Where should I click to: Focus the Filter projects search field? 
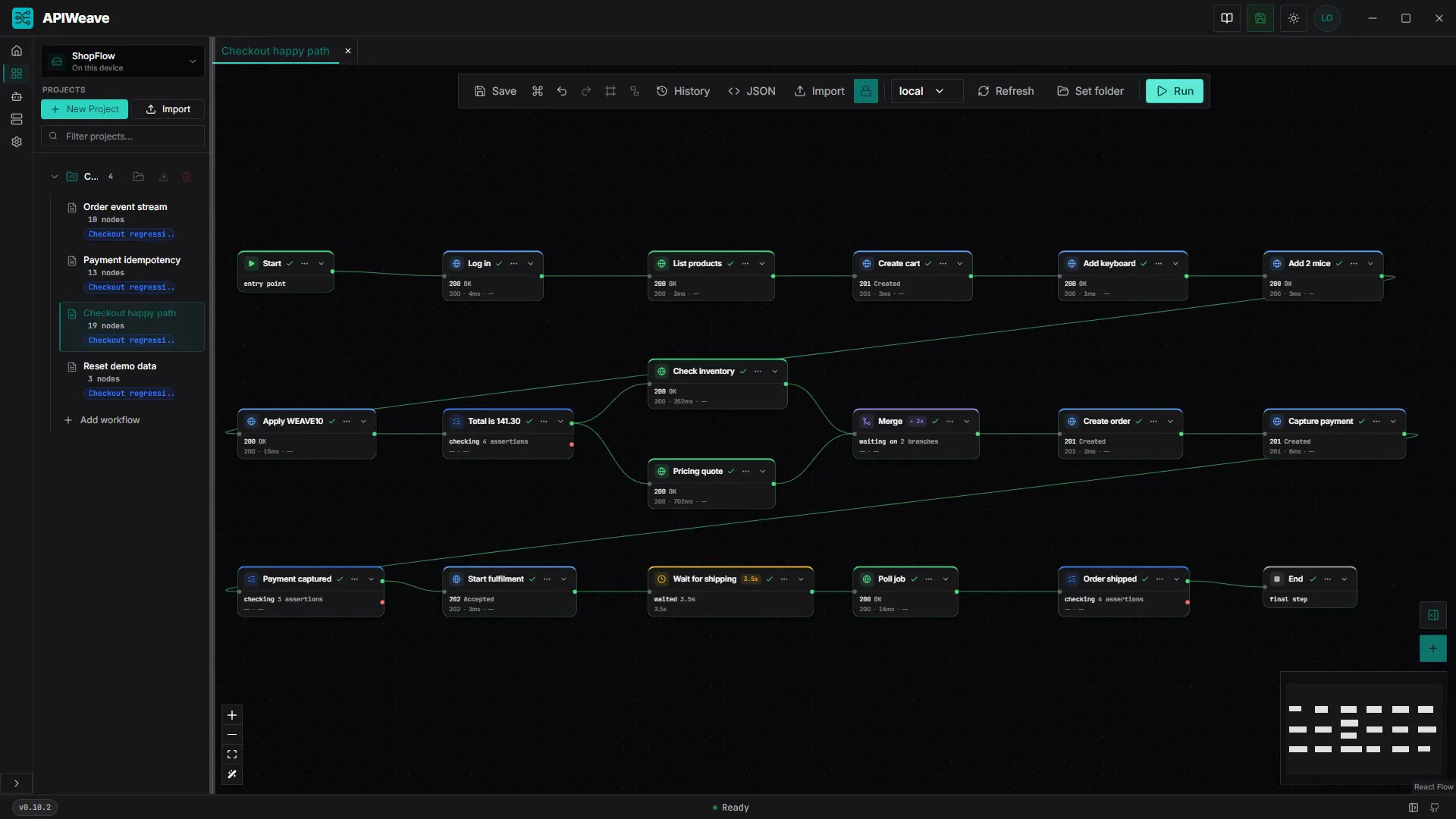[123, 136]
